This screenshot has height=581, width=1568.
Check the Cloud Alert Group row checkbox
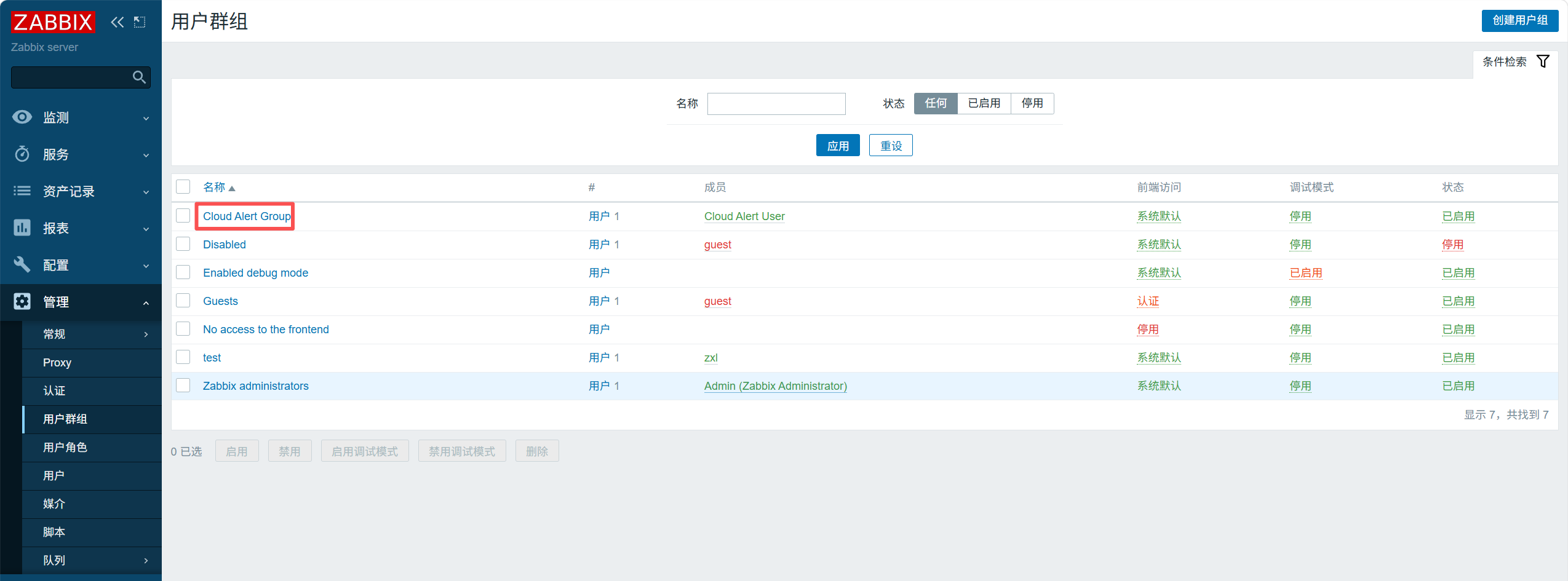click(x=183, y=216)
